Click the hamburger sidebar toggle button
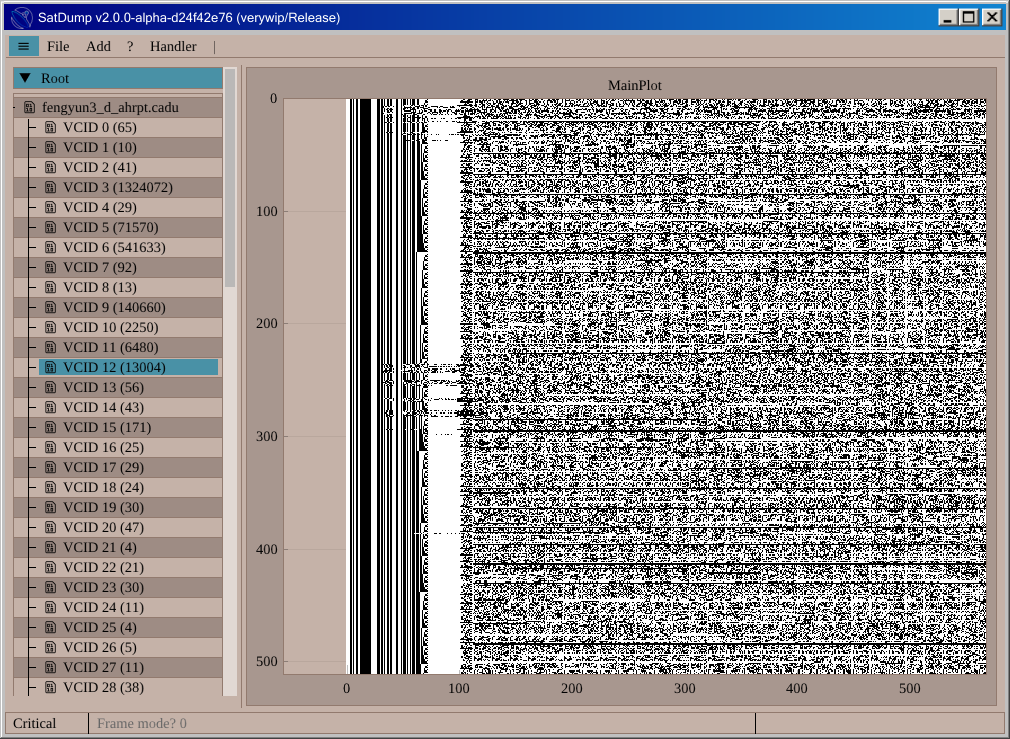The width and height of the screenshot is (1010, 739). click(24, 46)
